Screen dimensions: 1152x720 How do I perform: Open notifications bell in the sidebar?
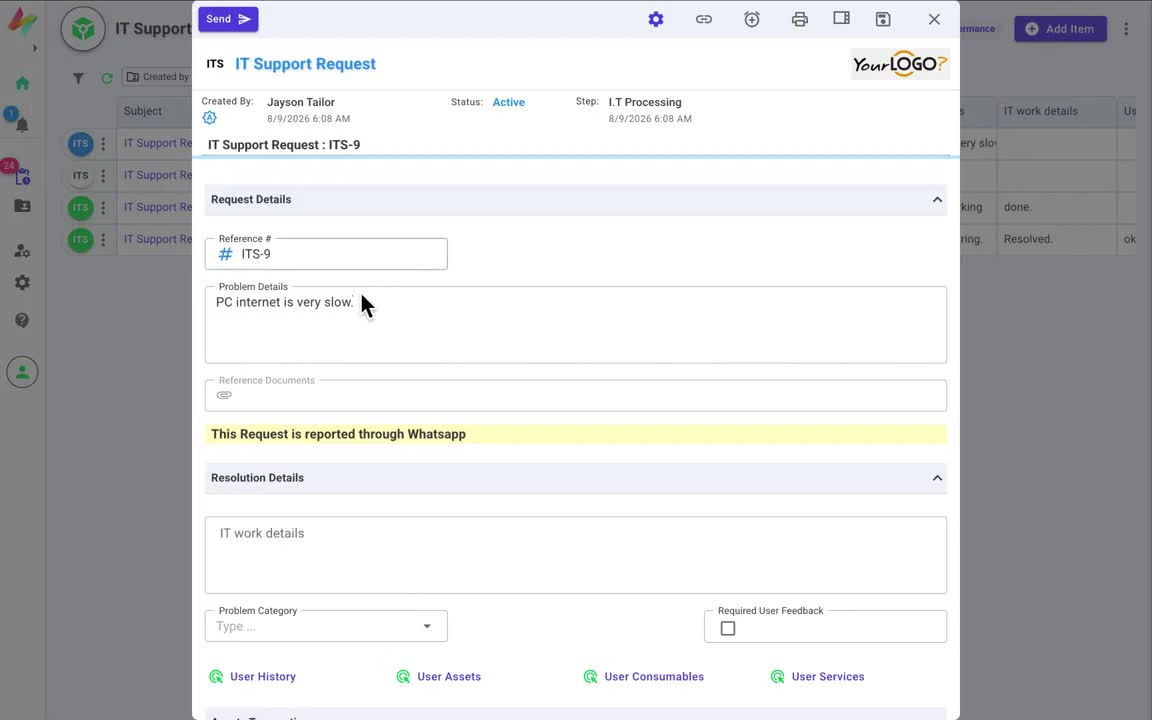23,124
